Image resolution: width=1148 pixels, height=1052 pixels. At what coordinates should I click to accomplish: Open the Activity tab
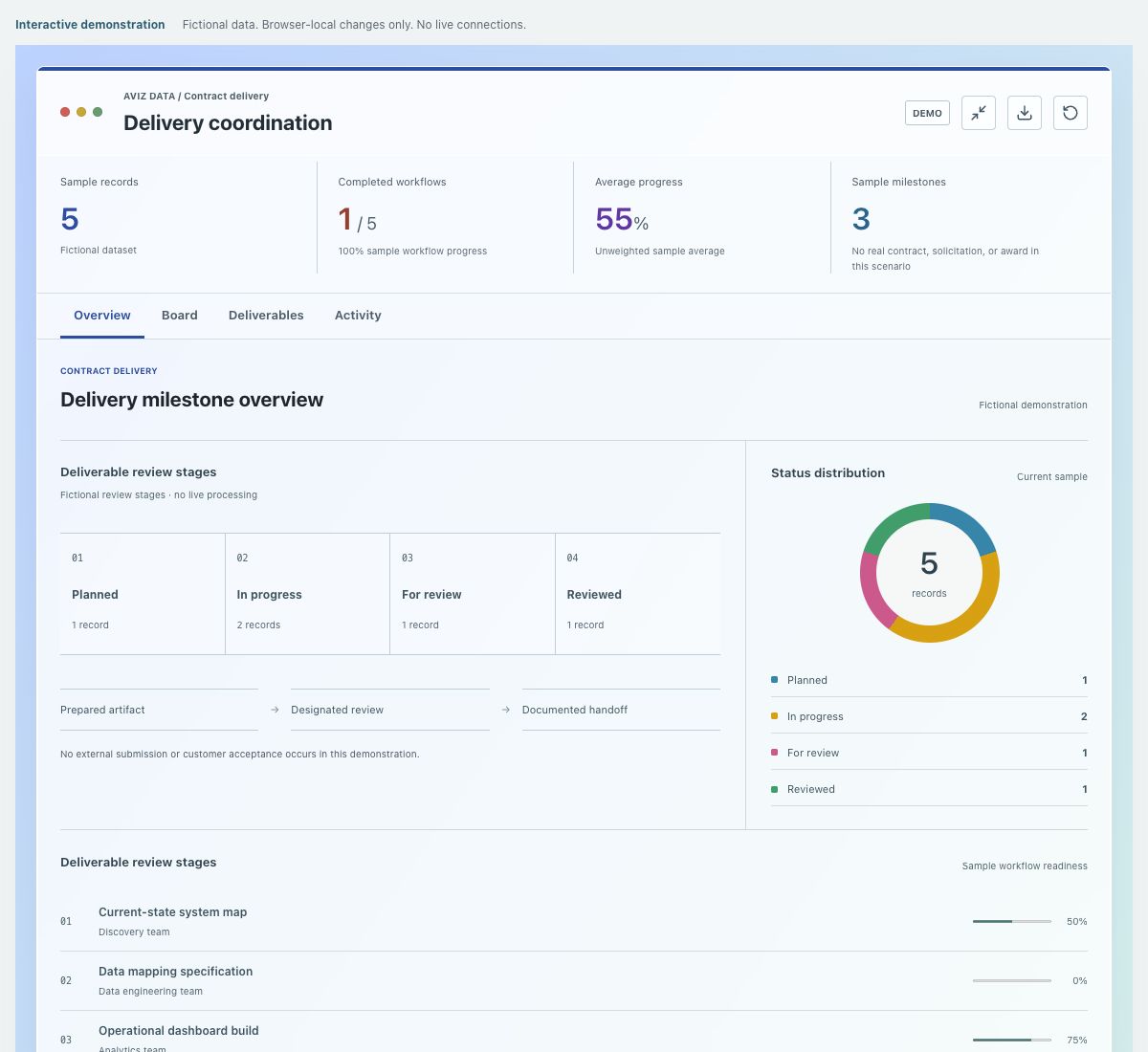(358, 316)
